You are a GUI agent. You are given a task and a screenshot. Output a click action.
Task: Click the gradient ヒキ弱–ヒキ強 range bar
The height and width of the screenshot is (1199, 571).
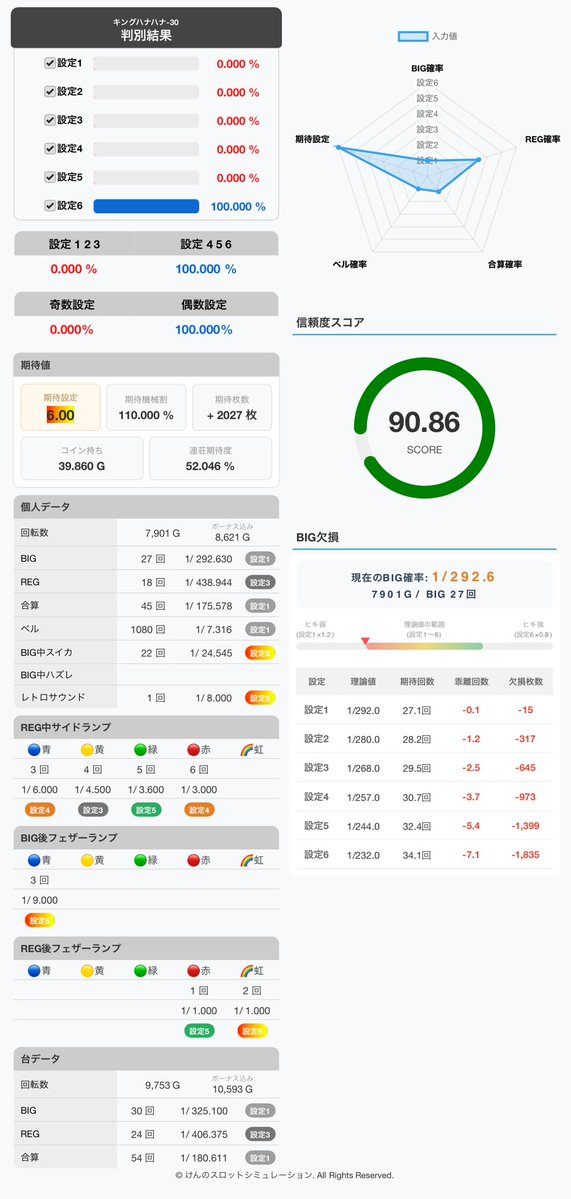424,646
